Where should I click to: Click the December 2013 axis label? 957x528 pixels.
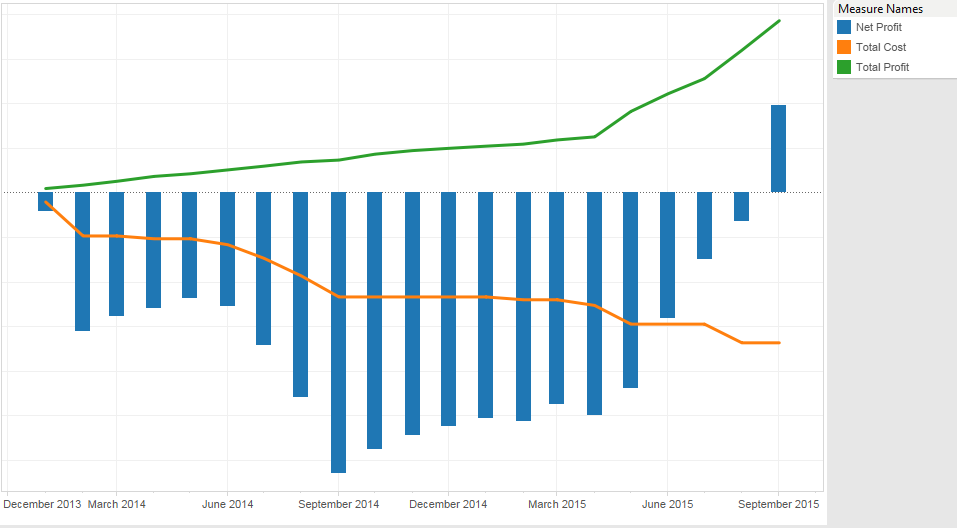pyautogui.click(x=42, y=504)
